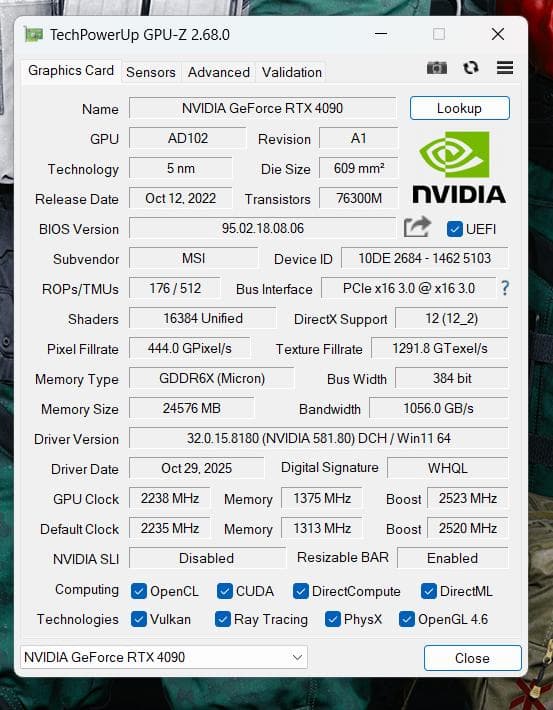The image size is (553, 710).
Task: Open the GPU selection dropdown at bottom
Action: point(164,657)
